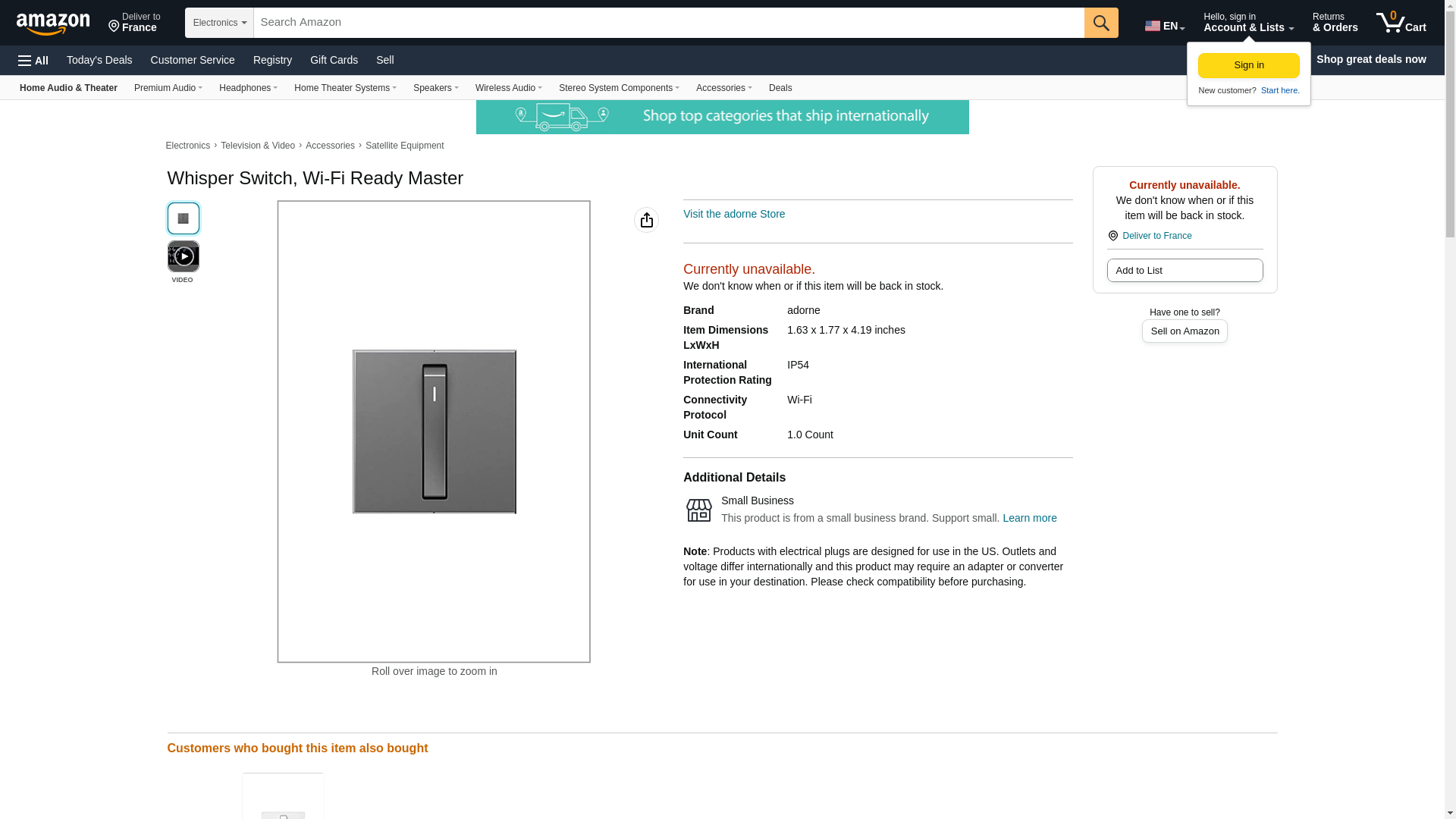Open the Wireless Audio menu
The height and width of the screenshot is (819, 1456).
coord(508,88)
